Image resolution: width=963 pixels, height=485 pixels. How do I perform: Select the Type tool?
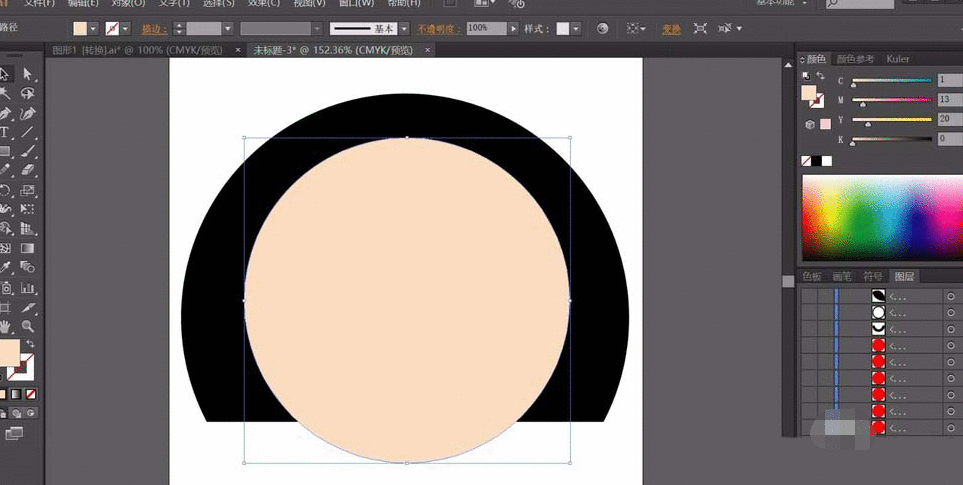(5, 132)
